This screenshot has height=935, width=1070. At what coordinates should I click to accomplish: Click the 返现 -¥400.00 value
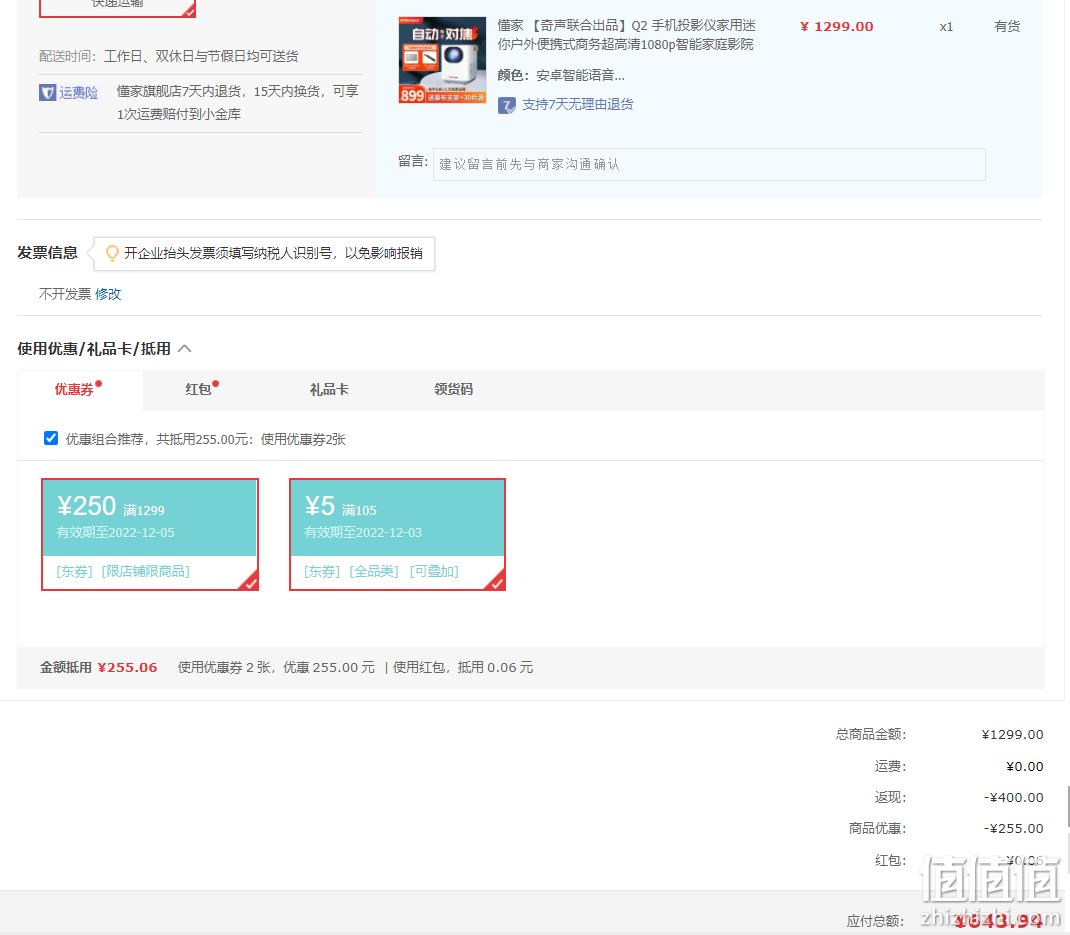click(x=1013, y=797)
